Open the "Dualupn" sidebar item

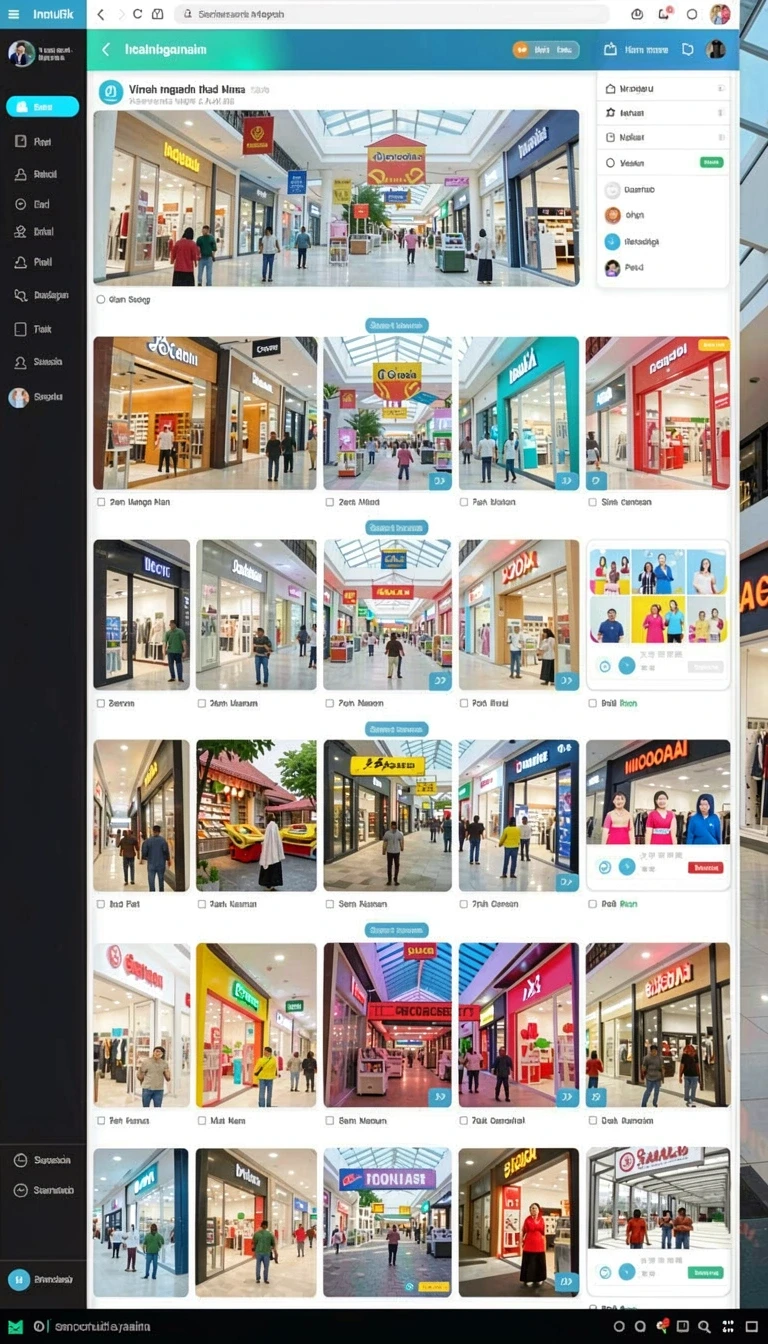[x=43, y=295]
